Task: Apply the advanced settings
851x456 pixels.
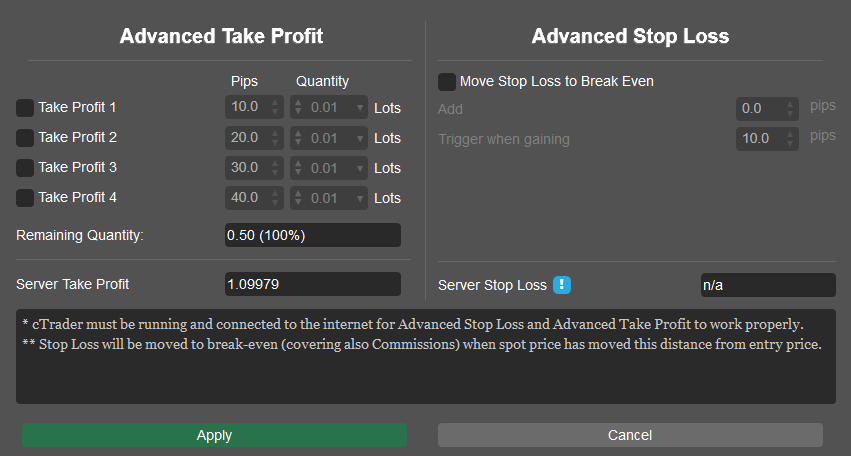Action: 214,435
